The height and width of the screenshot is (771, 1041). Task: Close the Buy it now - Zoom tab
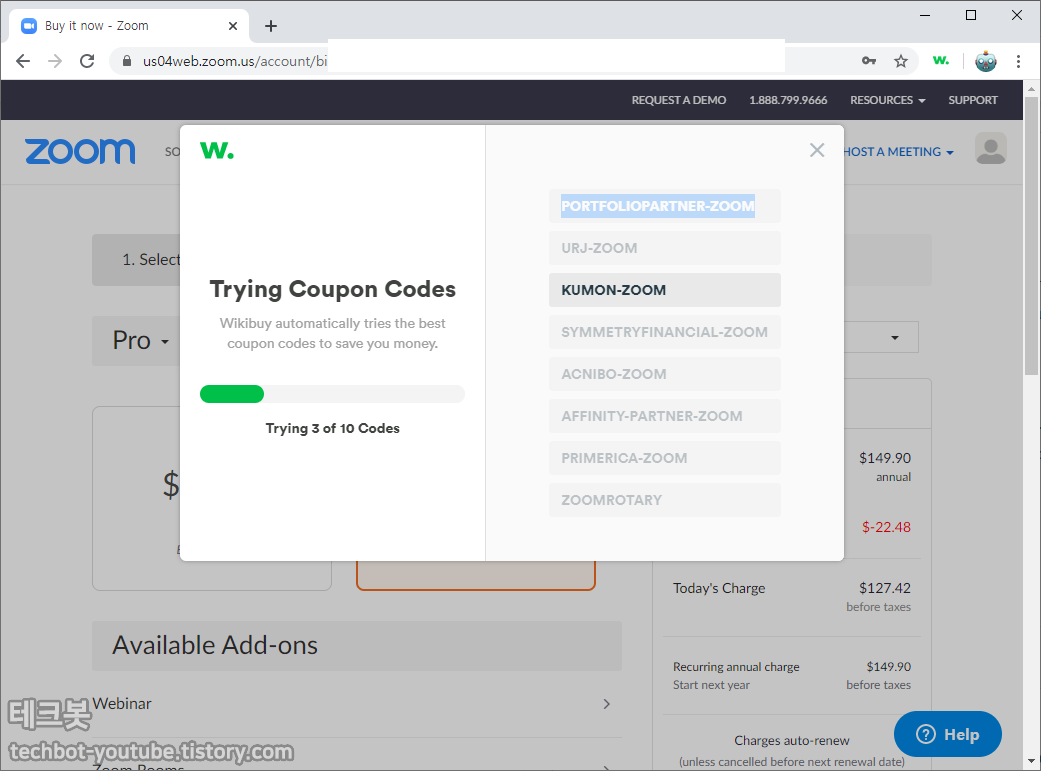click(x=233, y=26)
